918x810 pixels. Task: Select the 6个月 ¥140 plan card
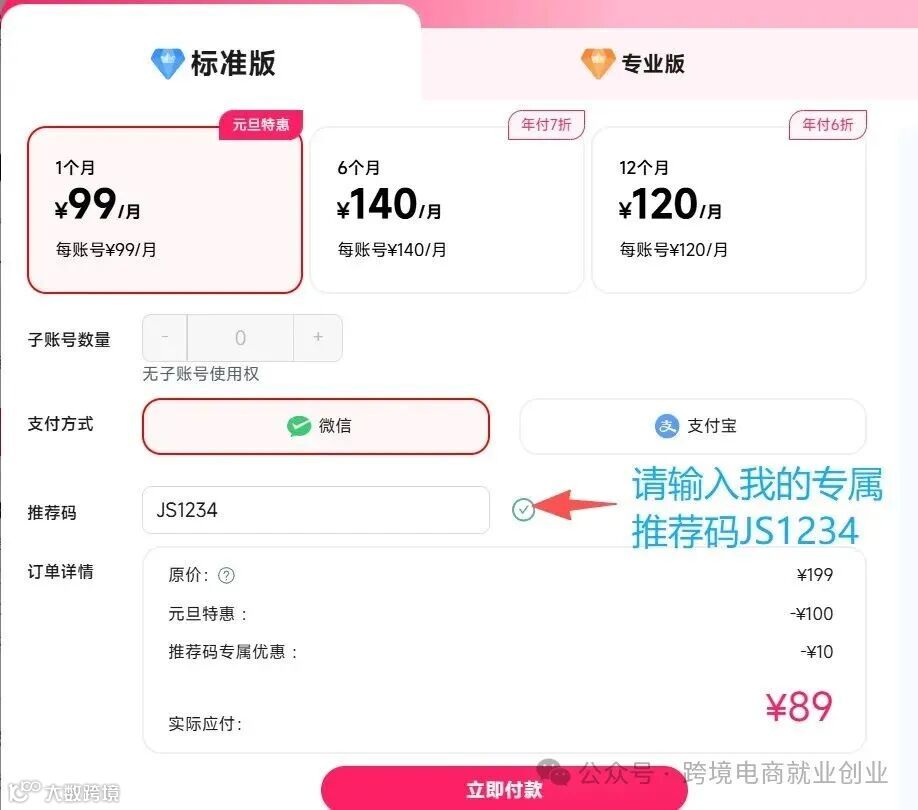tap(447, 210)
